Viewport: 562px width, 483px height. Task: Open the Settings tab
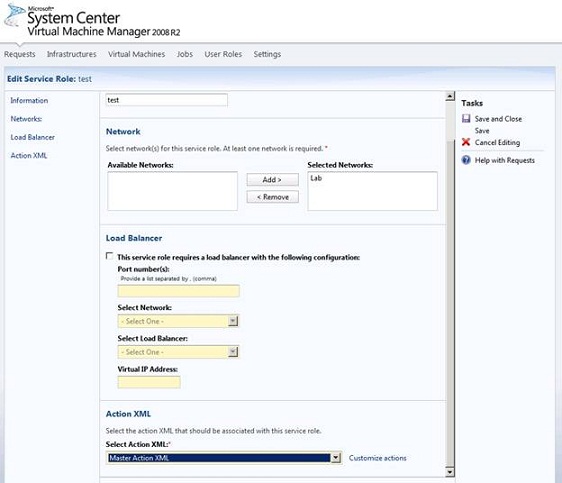click(267, 54)
